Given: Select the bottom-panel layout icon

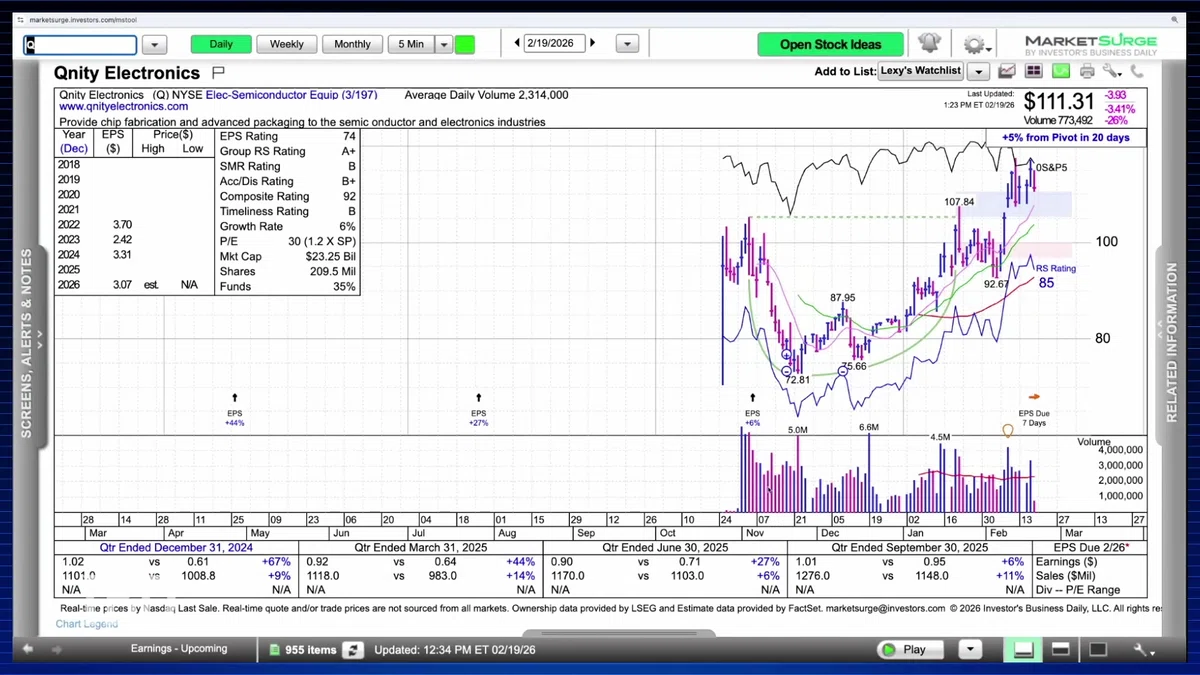Looking at the screenshot, I should tap(1024, 650).
